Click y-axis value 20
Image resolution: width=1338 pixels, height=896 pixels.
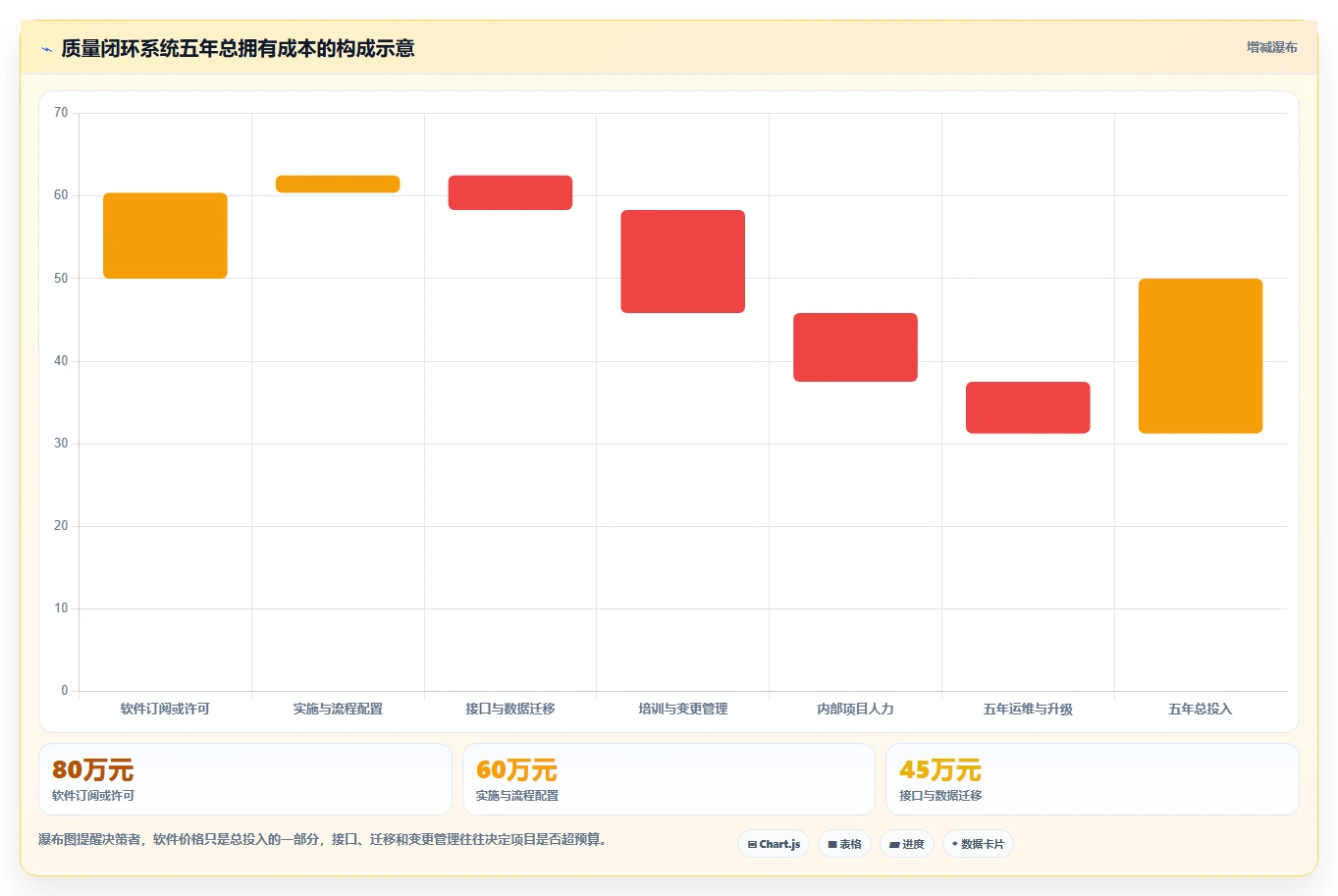coord(61,526)
